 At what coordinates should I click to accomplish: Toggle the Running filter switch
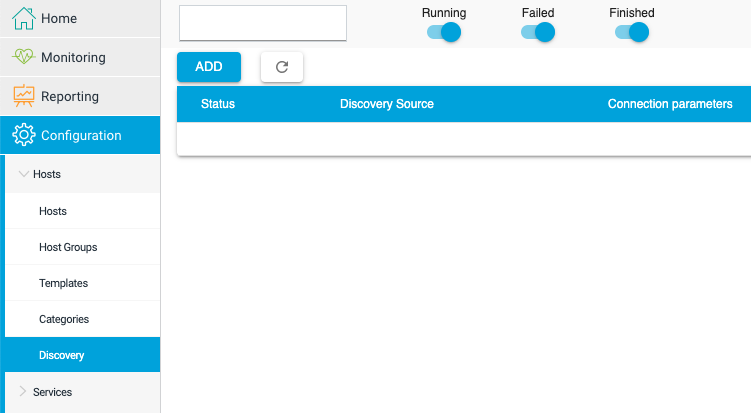tap(444, 33)
